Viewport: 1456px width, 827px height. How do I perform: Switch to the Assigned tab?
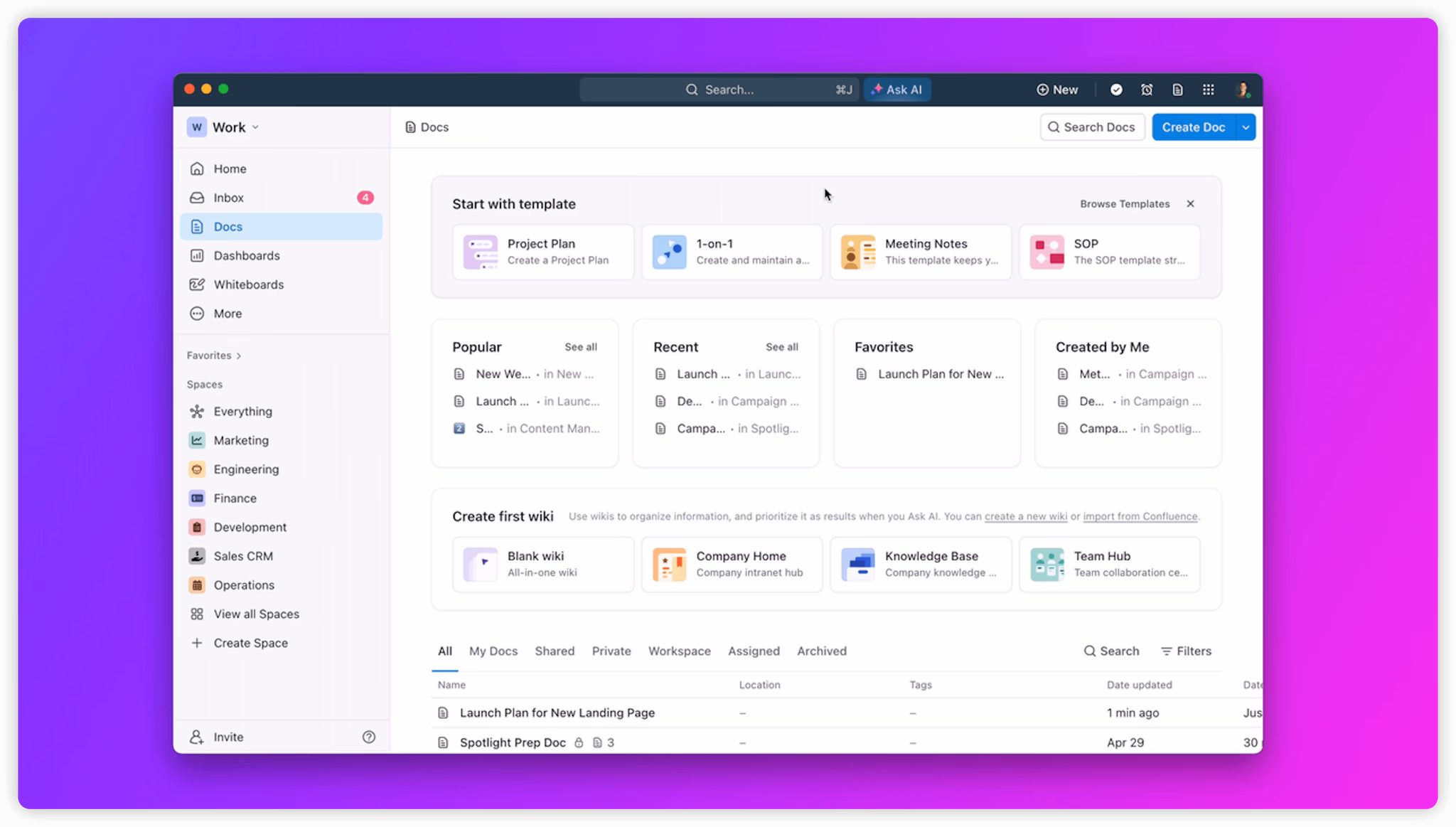[754, 651]
